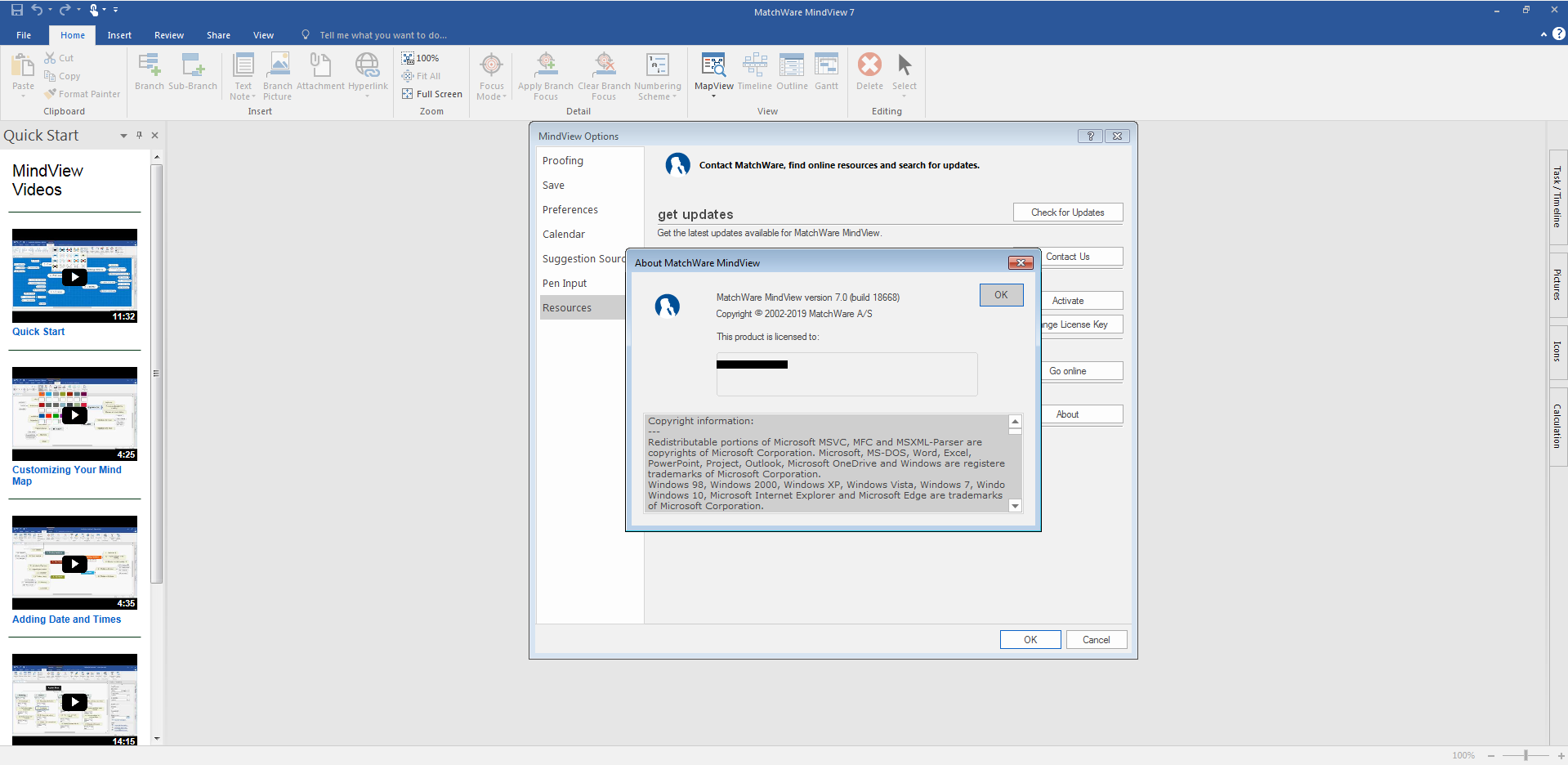This screenshot has width=1568, height=765.
Task: Click OK in MindView Options dialog
Action: tap(1030, 640)
